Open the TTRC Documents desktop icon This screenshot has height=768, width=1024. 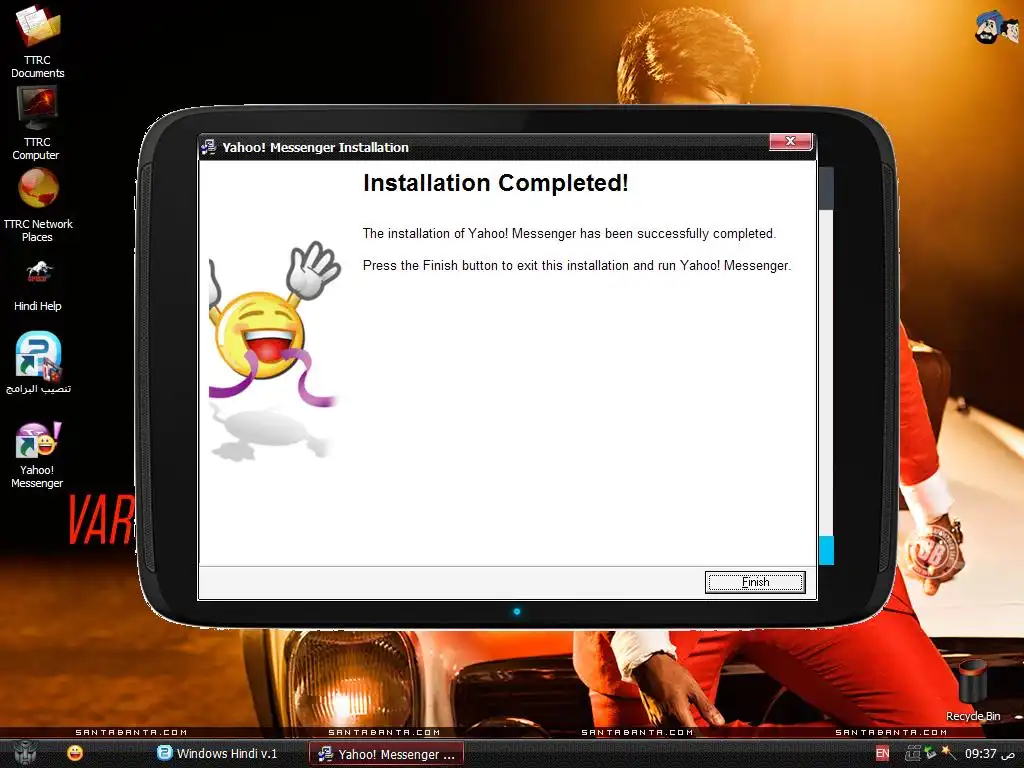pyautogui.click(x=37, y=42)
